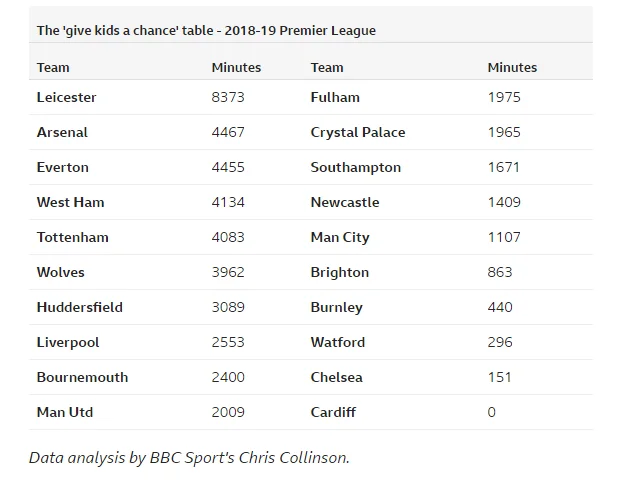Click Cardiff's 0 minutes value
Image resolution: width=621 pixels, height=500 pixels.
491,412
